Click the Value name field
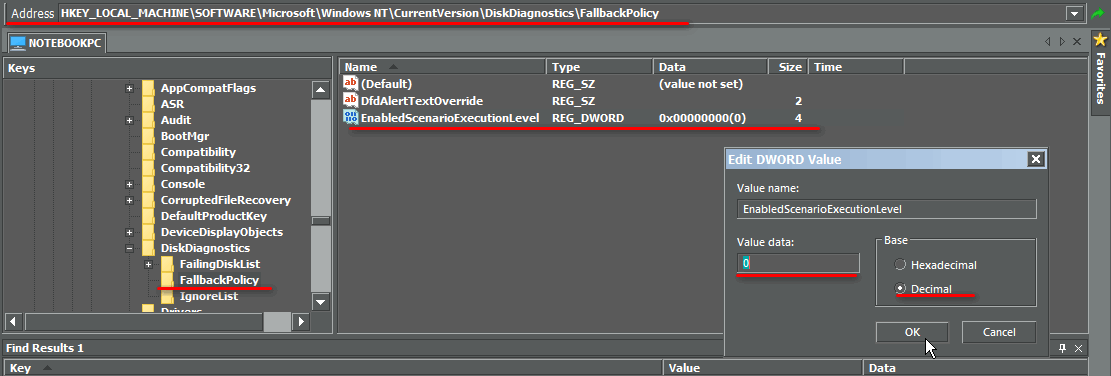The height and width of the screenshot is (376, 1111). pyautogui.click(x=886, y=209)
